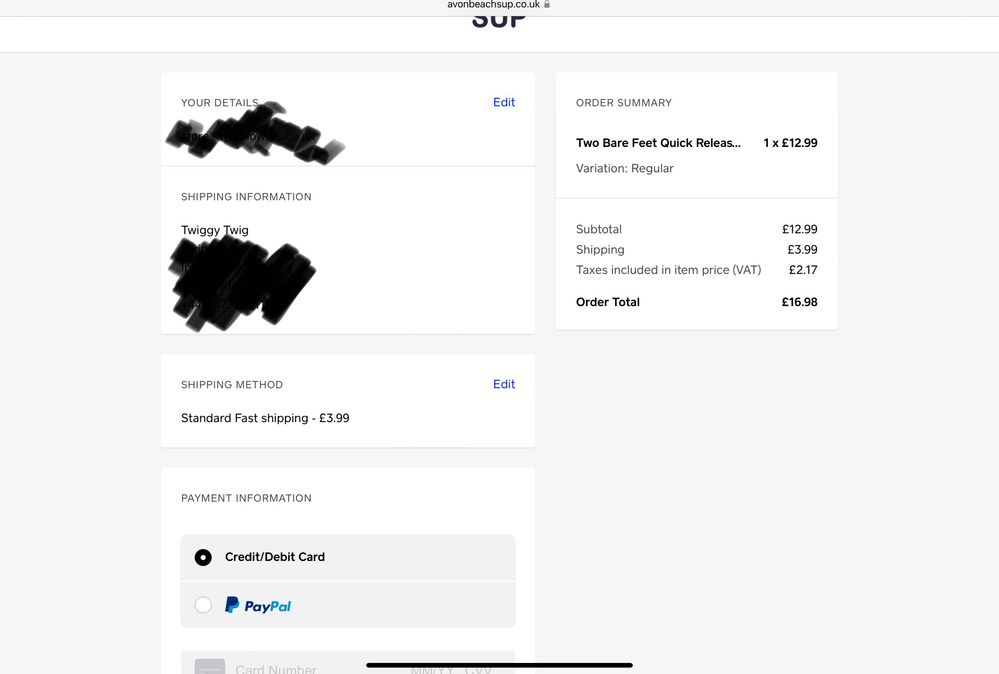999x674 pixels.
Task: Click the Payment Information heading
Action: [246, 498]
